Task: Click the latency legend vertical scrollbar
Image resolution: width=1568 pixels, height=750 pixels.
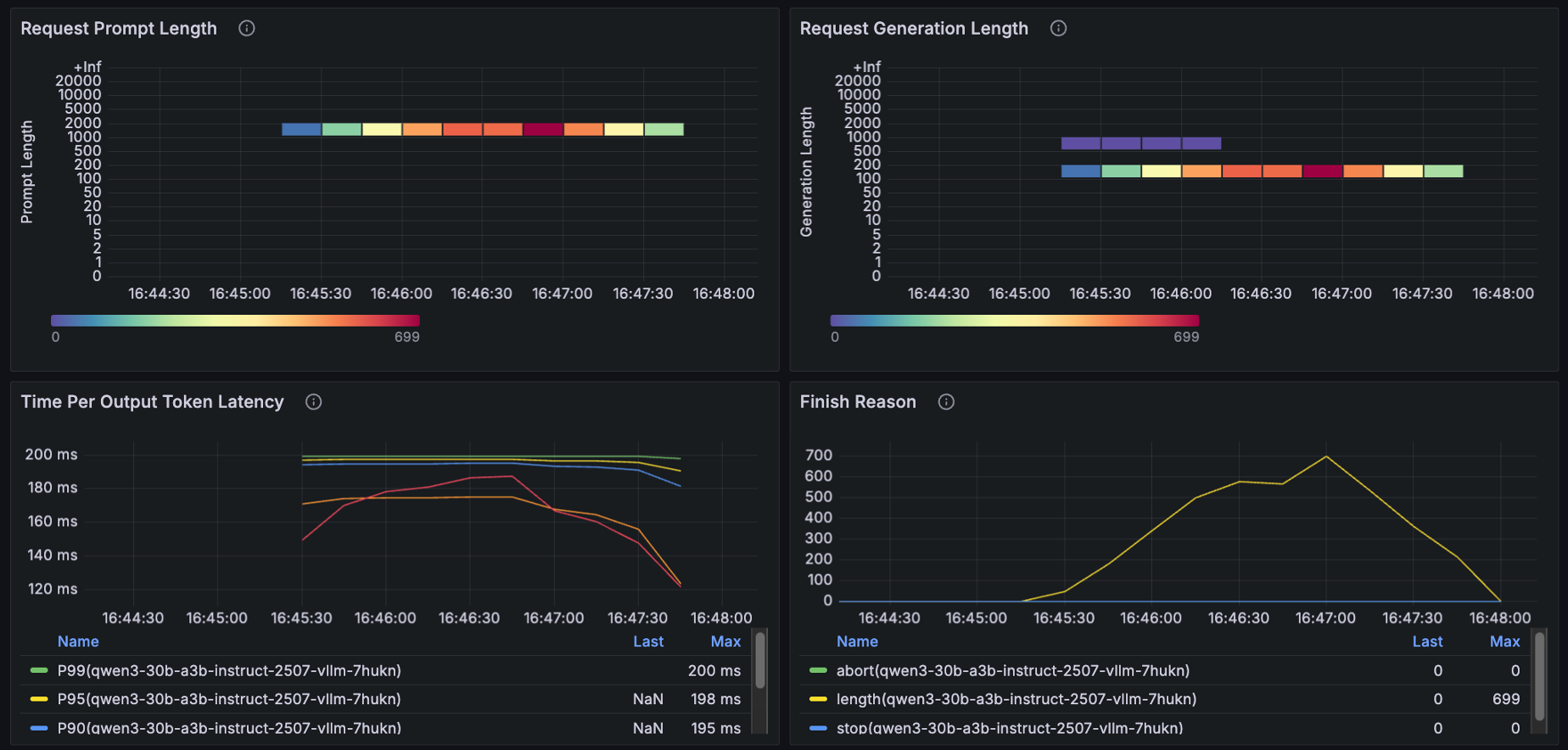Action: pyautogui.click(x=760, y=662)
